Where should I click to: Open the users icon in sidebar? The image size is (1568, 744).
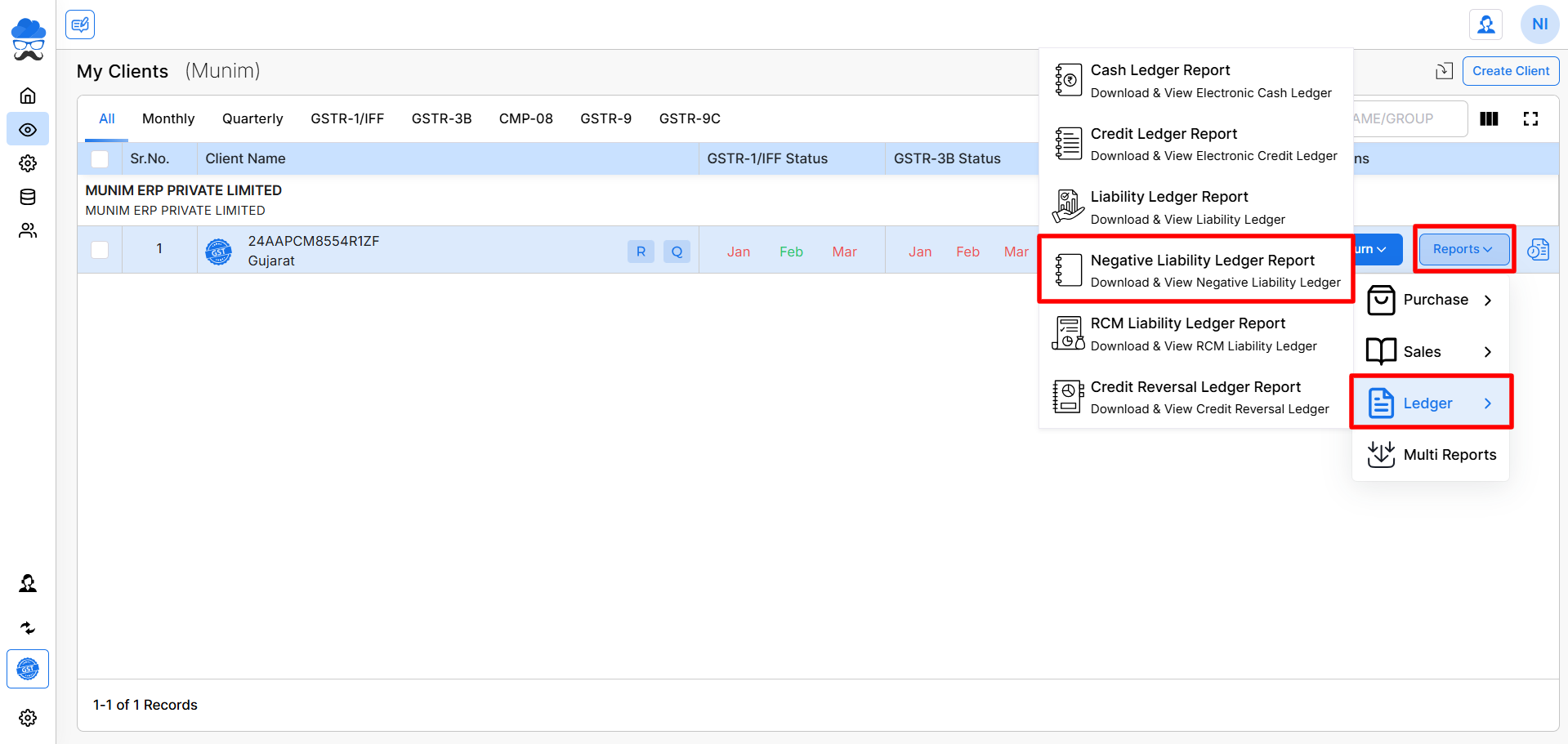(28, 231)
